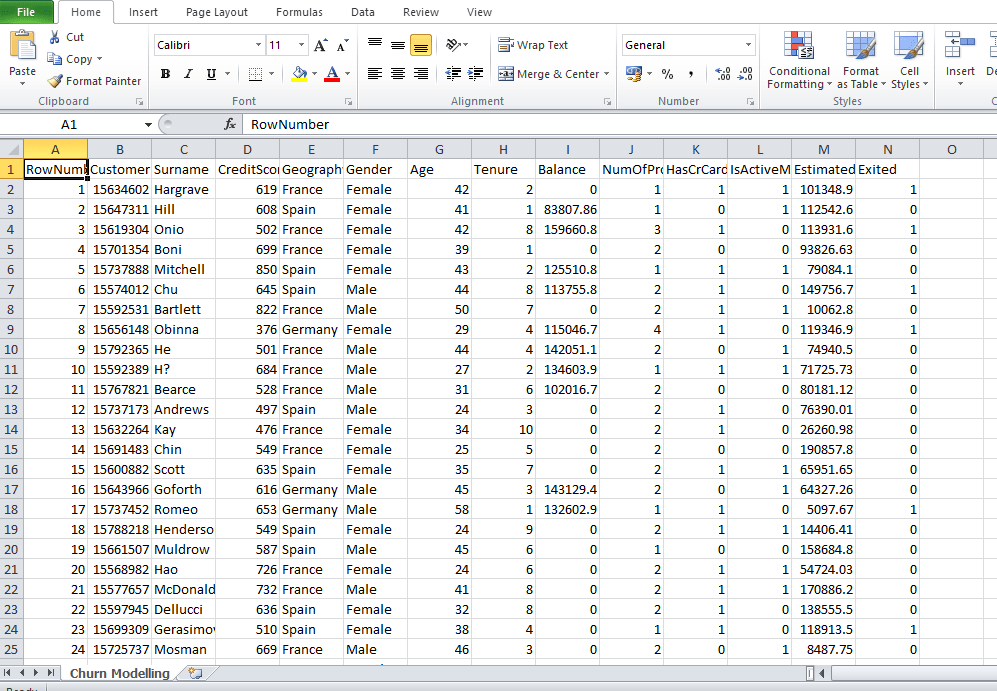Click formula bar showing RowNumber
This screenshot has width=997, height=691.
coord(617,125)
